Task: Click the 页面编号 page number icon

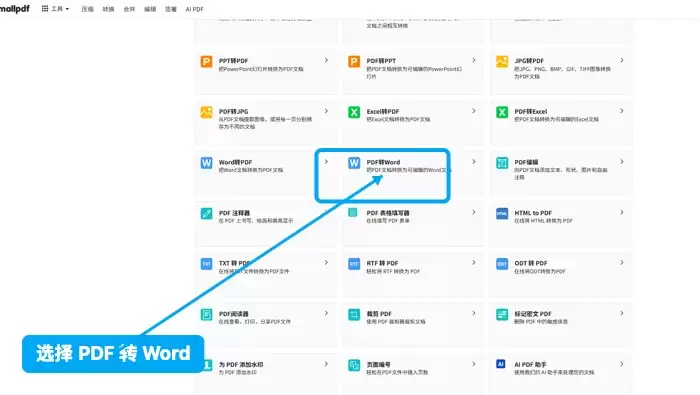Action: [x=354, y=365]
